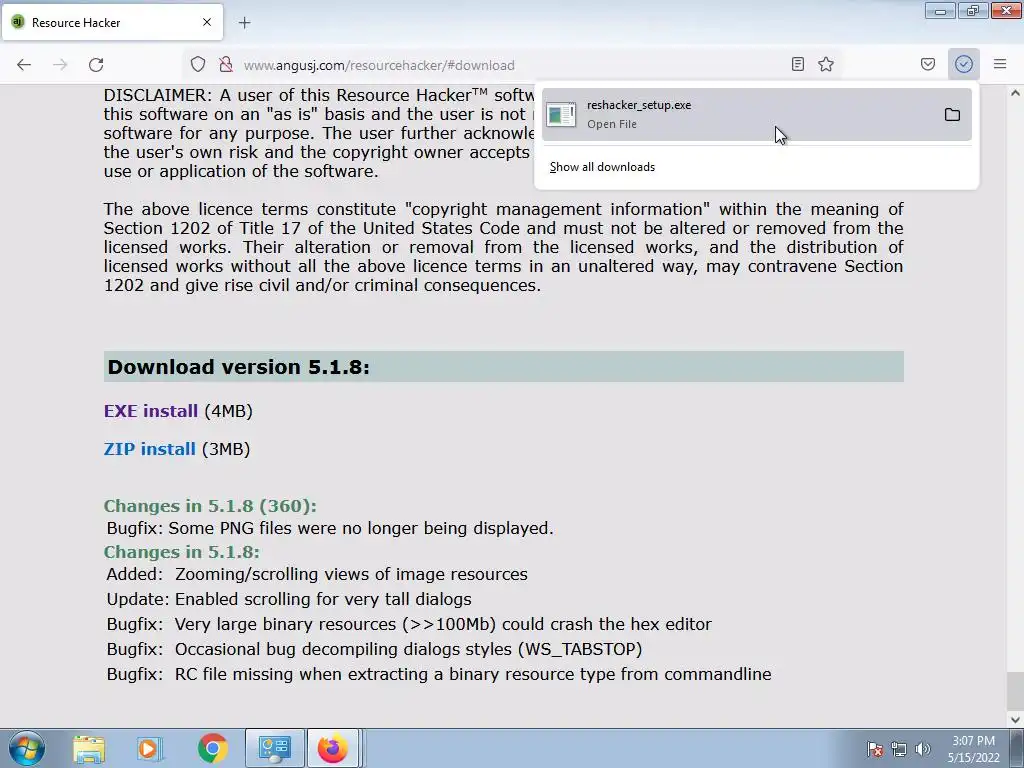
Task: Click the Firefox taskbar button
Action: click(333, 748)
